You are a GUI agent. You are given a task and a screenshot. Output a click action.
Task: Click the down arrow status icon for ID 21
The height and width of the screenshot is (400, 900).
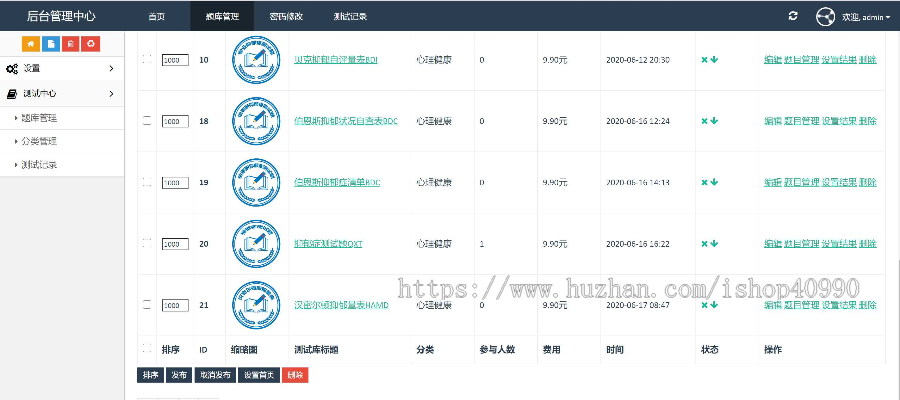click(x=714, y=305)
